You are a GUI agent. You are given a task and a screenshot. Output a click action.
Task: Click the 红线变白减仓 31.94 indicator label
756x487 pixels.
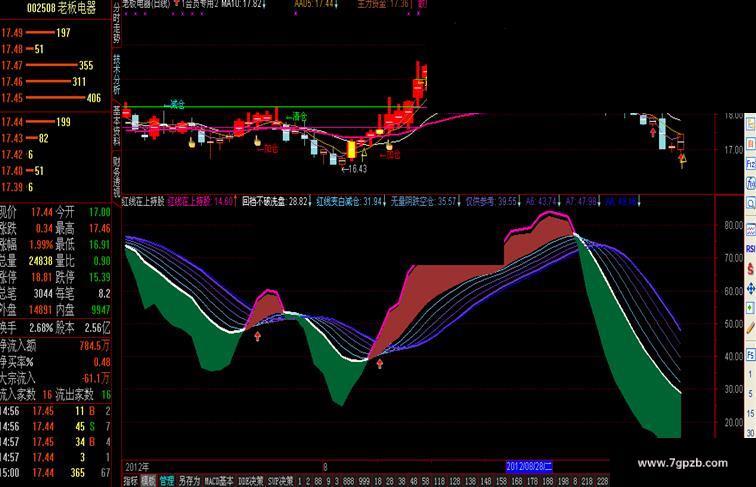350,201
